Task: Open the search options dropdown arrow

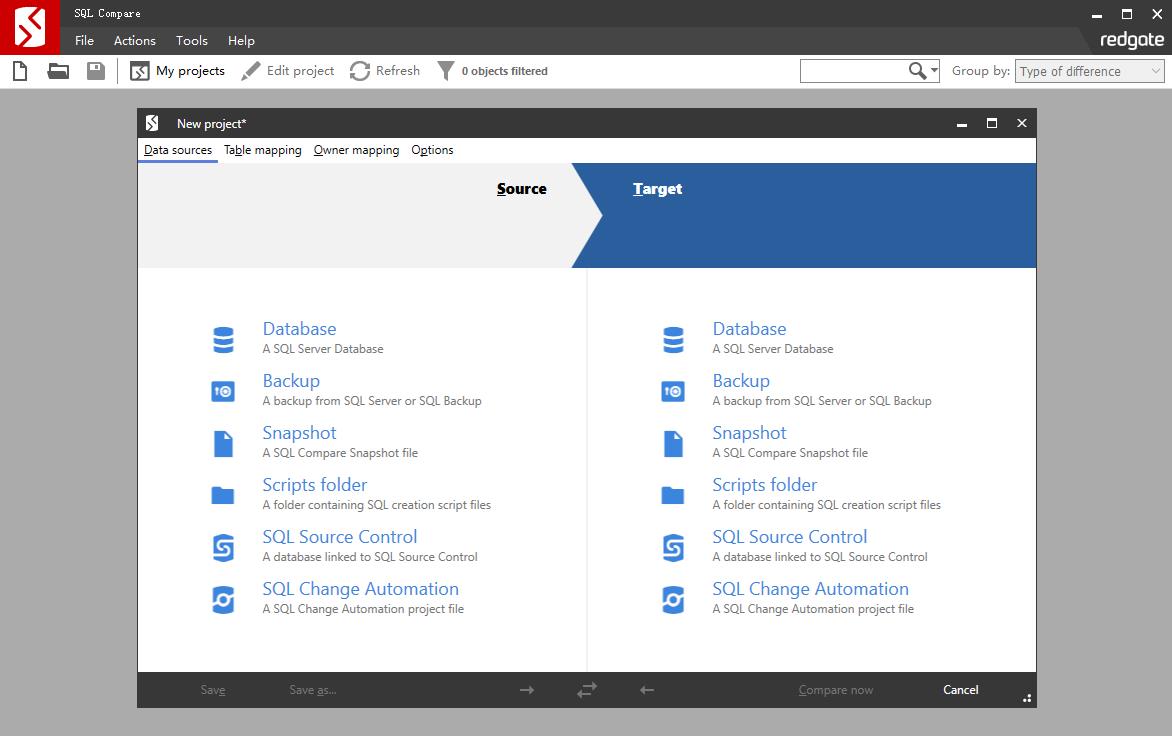Action: (934, 71)
